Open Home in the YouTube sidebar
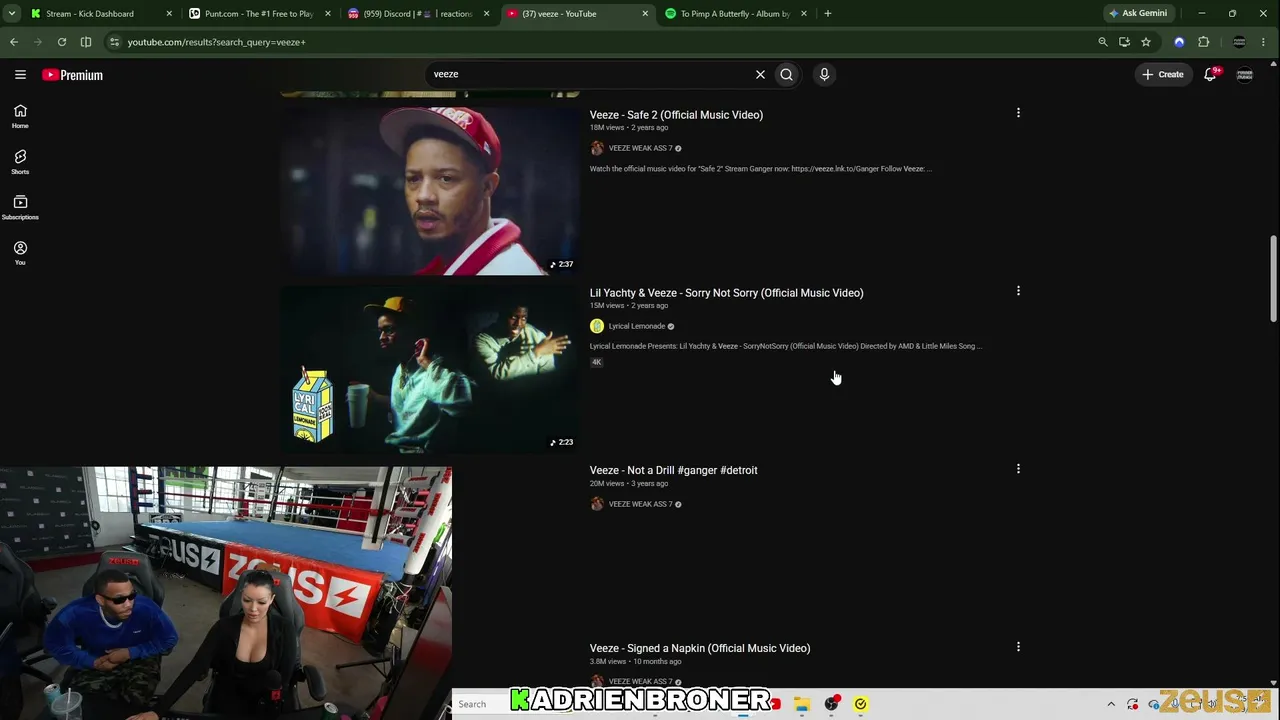Screen dimensions: 1280x720 pyautogui.click(x=20, y=116)
